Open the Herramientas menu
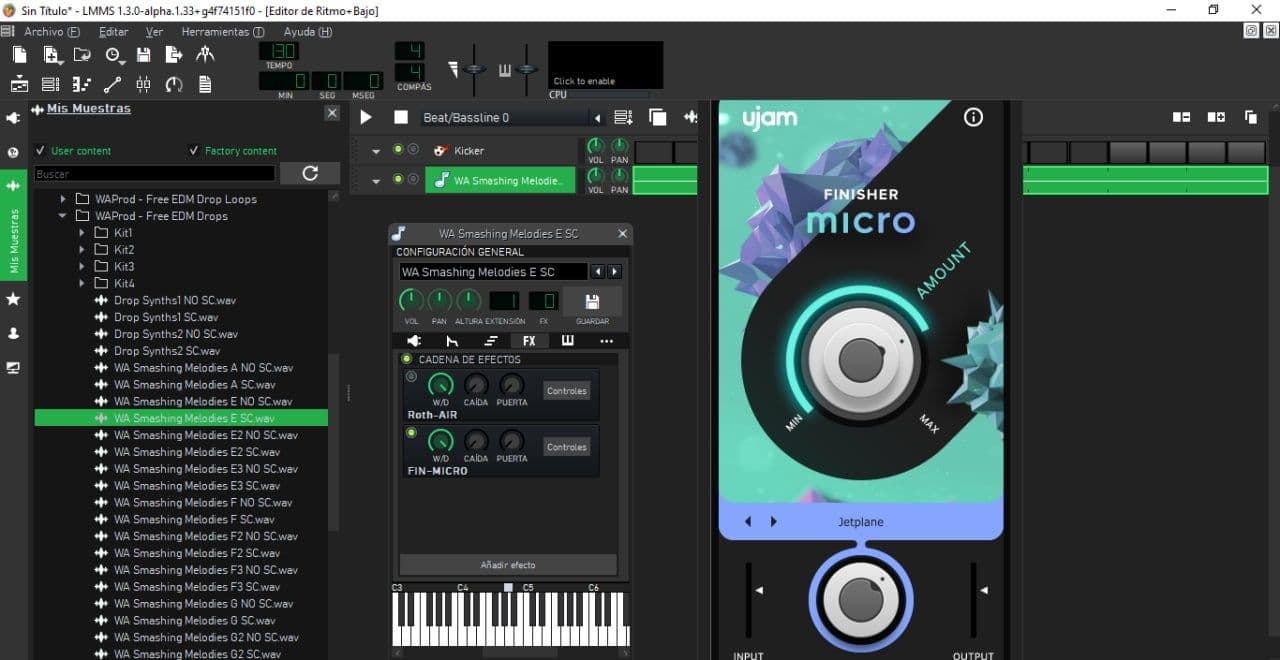1280x660 pixels. [x=222, y=32]
